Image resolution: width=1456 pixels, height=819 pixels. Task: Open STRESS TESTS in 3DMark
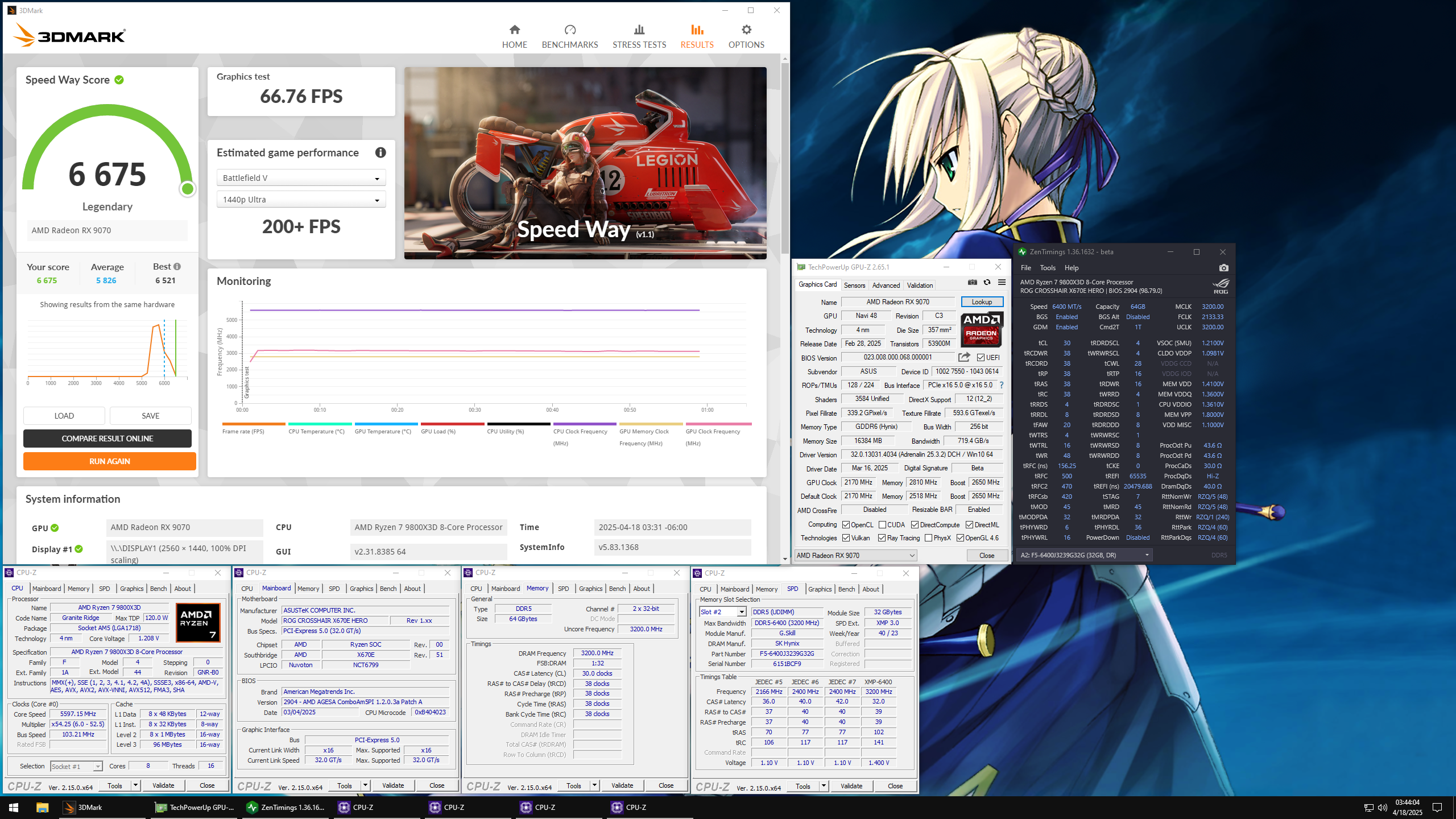pos(639,37)
